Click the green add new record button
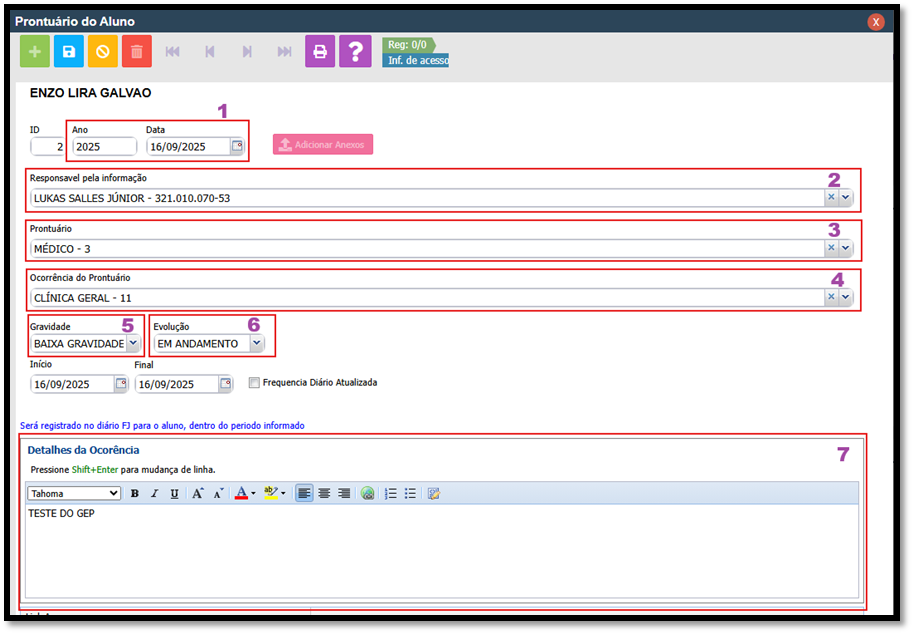Screen dimensions: 913x634 coord(35,51)
